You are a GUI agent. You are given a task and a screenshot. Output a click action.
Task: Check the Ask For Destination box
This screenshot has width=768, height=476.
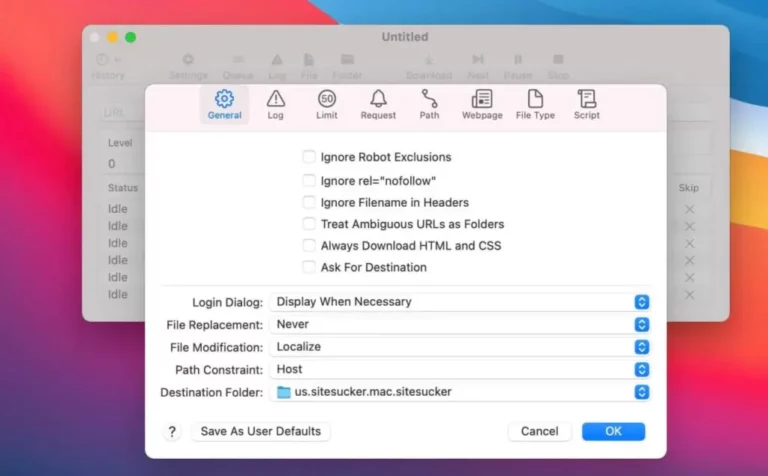point(309,267)
